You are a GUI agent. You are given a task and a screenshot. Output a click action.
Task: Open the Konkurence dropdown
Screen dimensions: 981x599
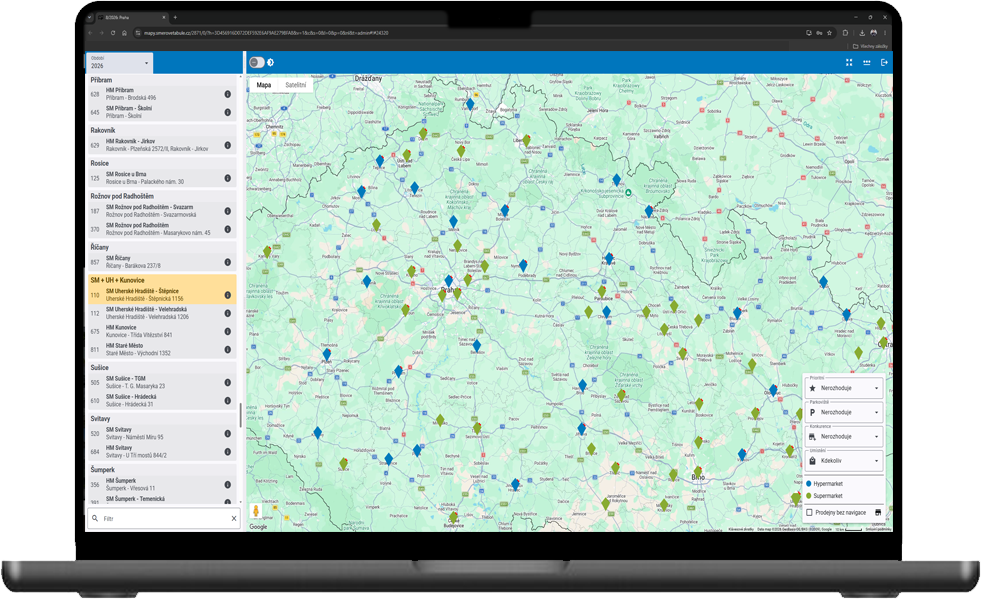coord(845,436)
